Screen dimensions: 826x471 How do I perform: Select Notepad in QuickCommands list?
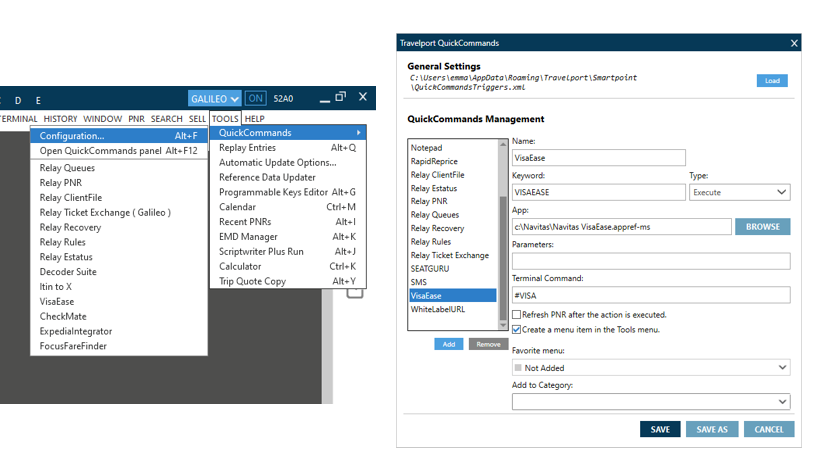click(x=426, y=148)
